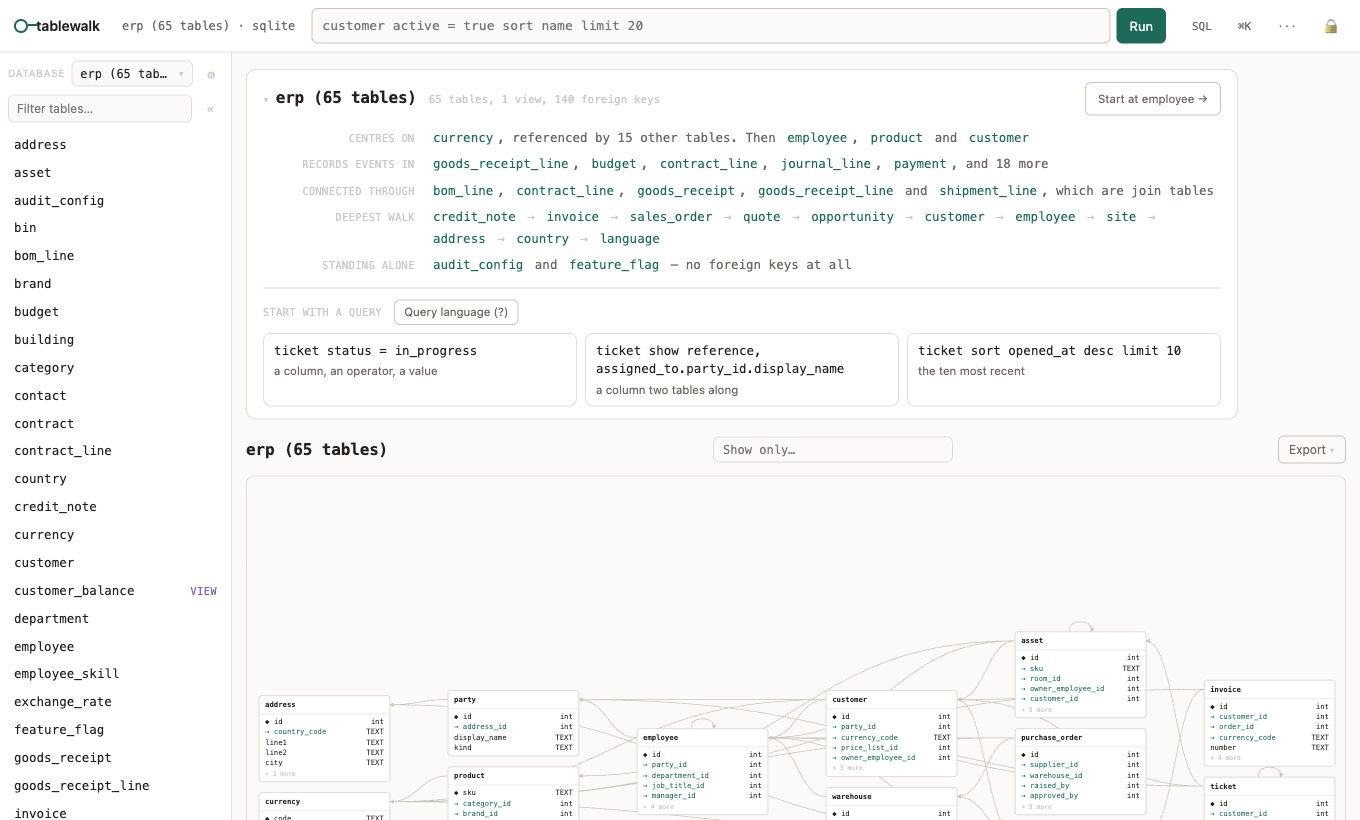Select customer_balance view in sidebar
The image size is (1360, 820).
pos(115,591)
